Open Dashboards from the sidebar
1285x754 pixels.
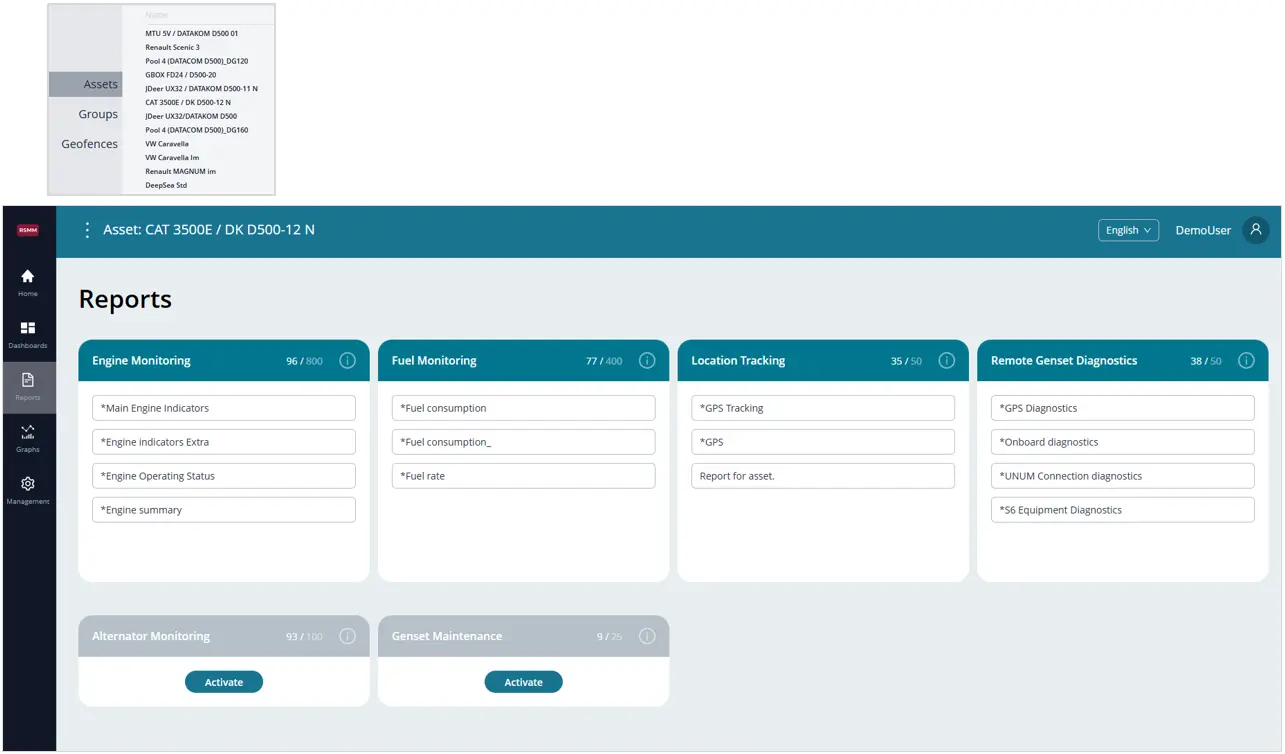point(28,334)
